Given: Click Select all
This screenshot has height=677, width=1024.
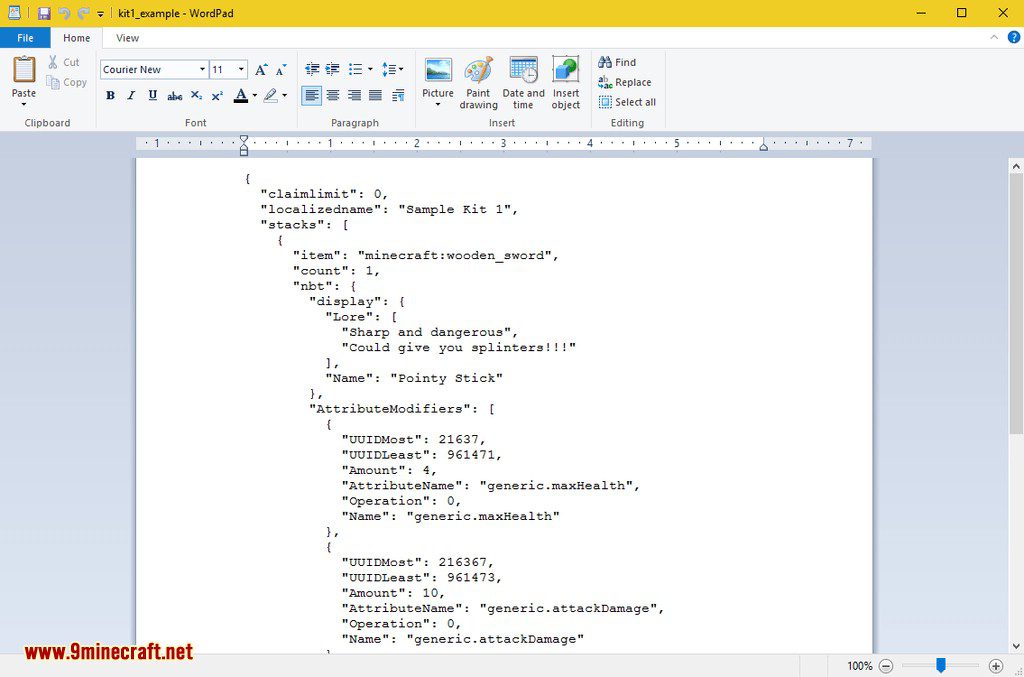Looking at the screenshot, I should 628,102.
